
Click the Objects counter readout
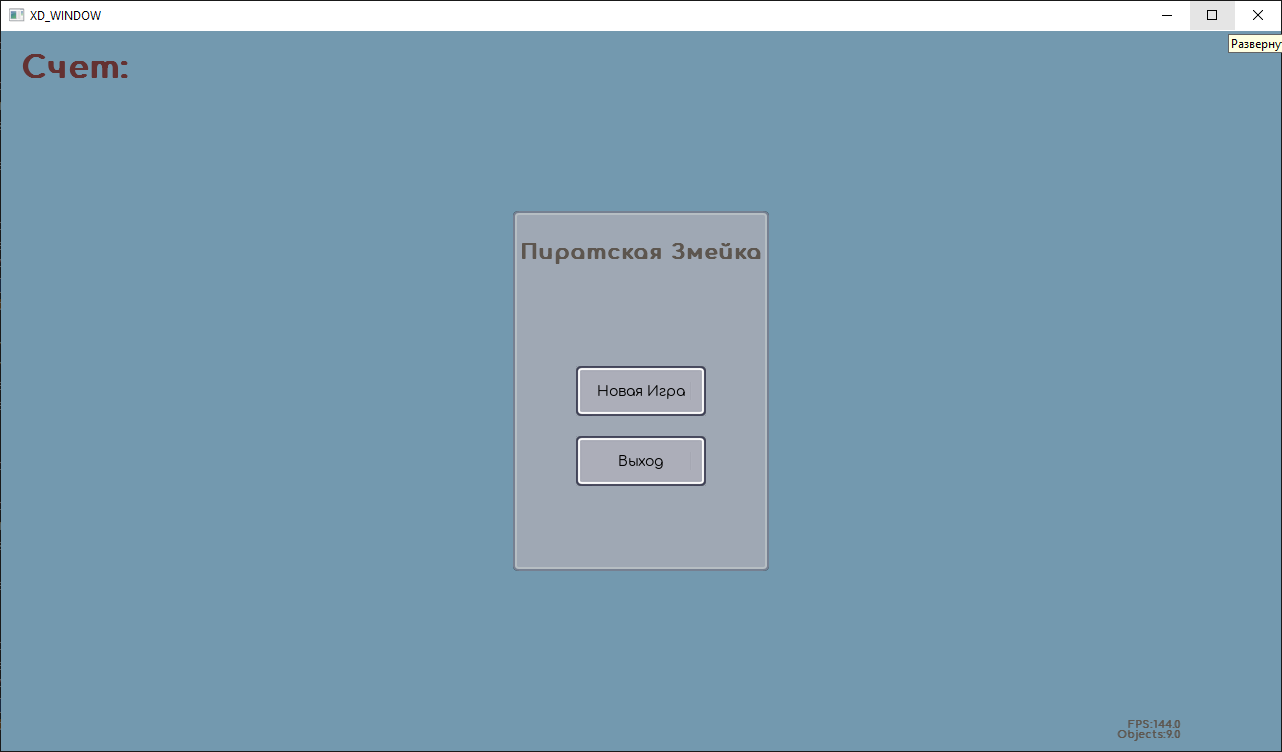[x=1149, y=734]
